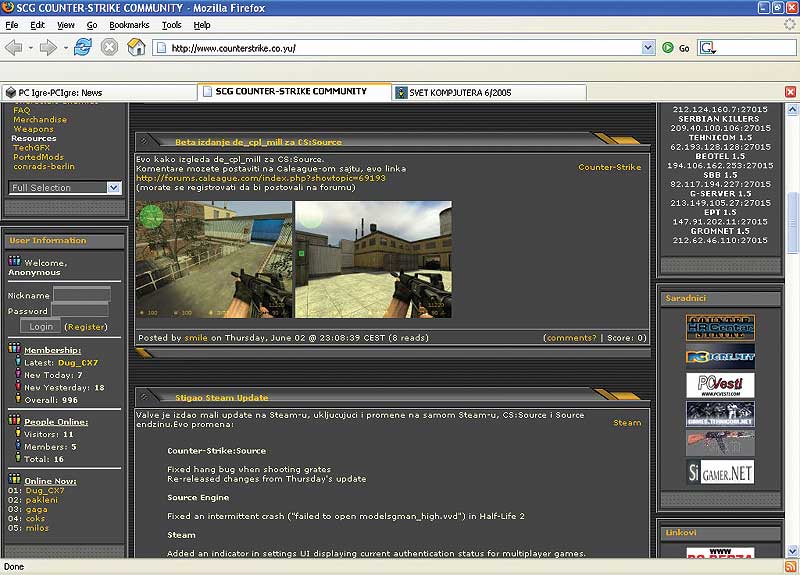Open the Tools menu
The image size is (800, 575).
coord(171,25)
